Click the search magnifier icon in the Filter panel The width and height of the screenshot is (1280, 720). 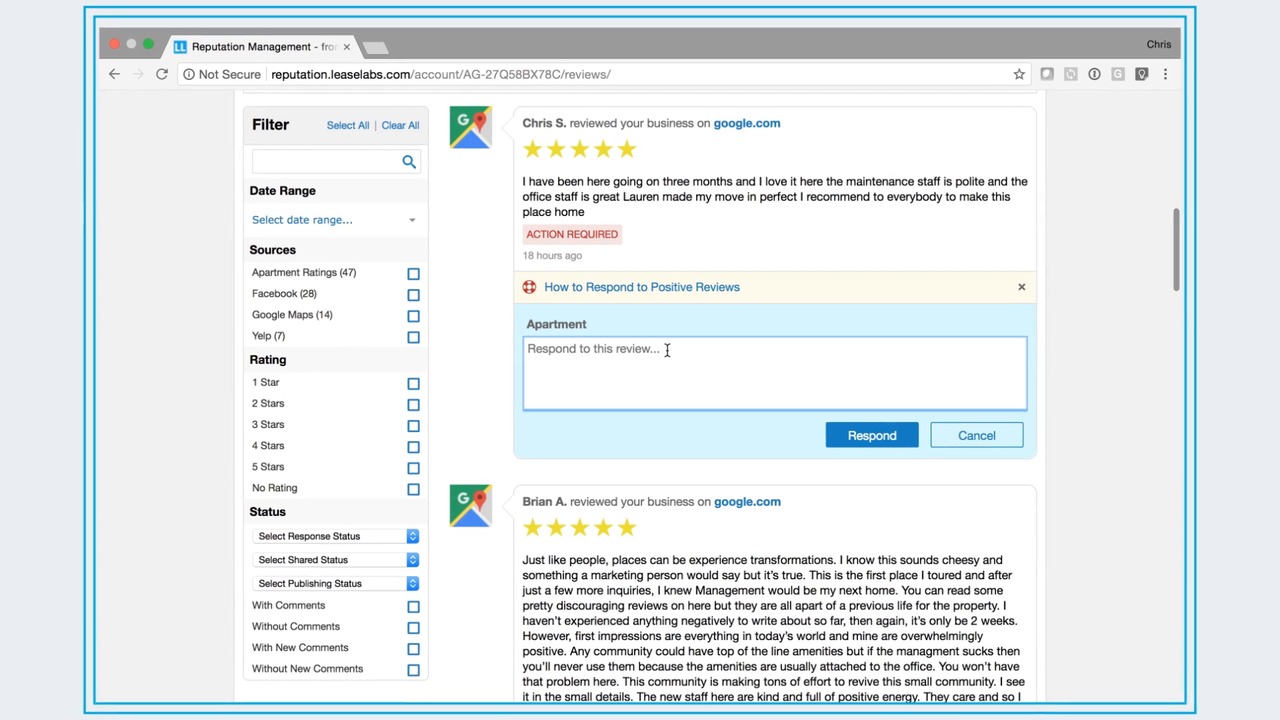point(409,161)
